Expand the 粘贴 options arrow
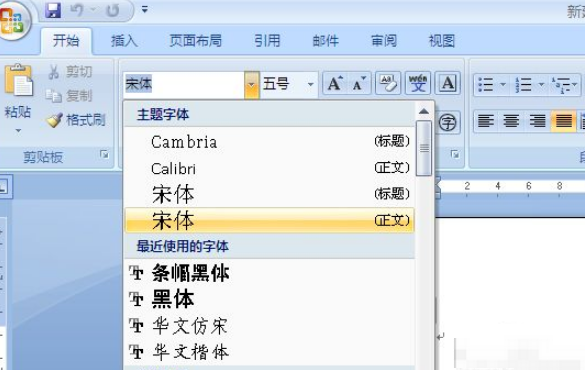585x370 pixels. pos(18,131)
